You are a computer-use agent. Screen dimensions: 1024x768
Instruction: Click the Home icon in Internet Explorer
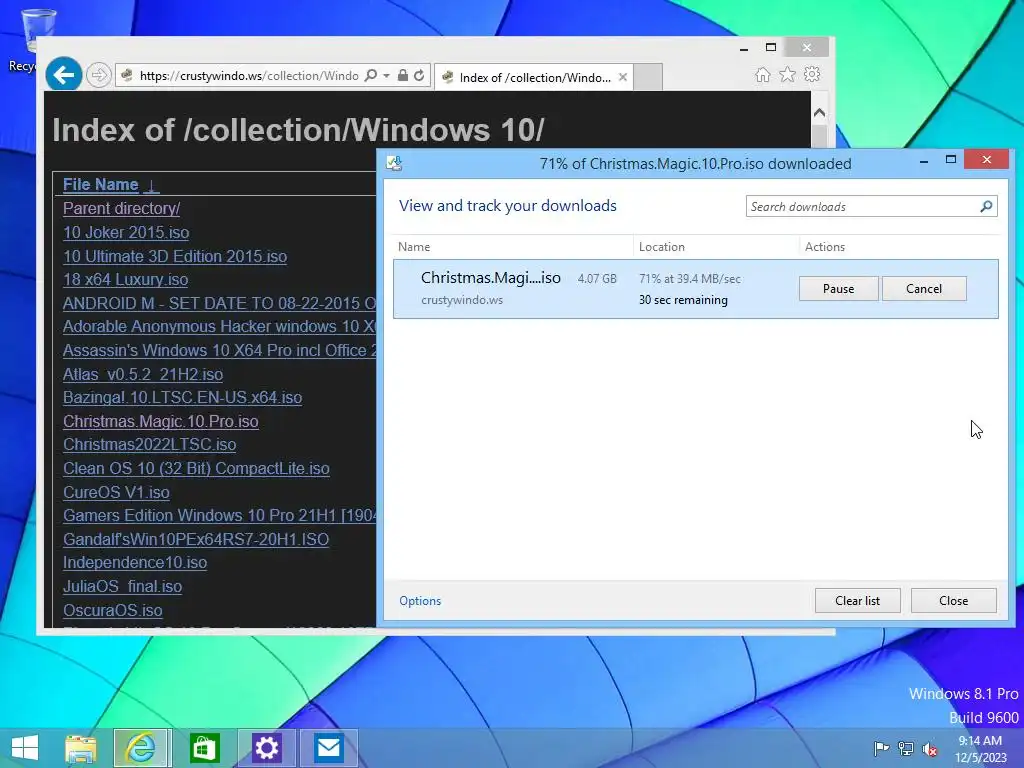click(x=762, y=74)
